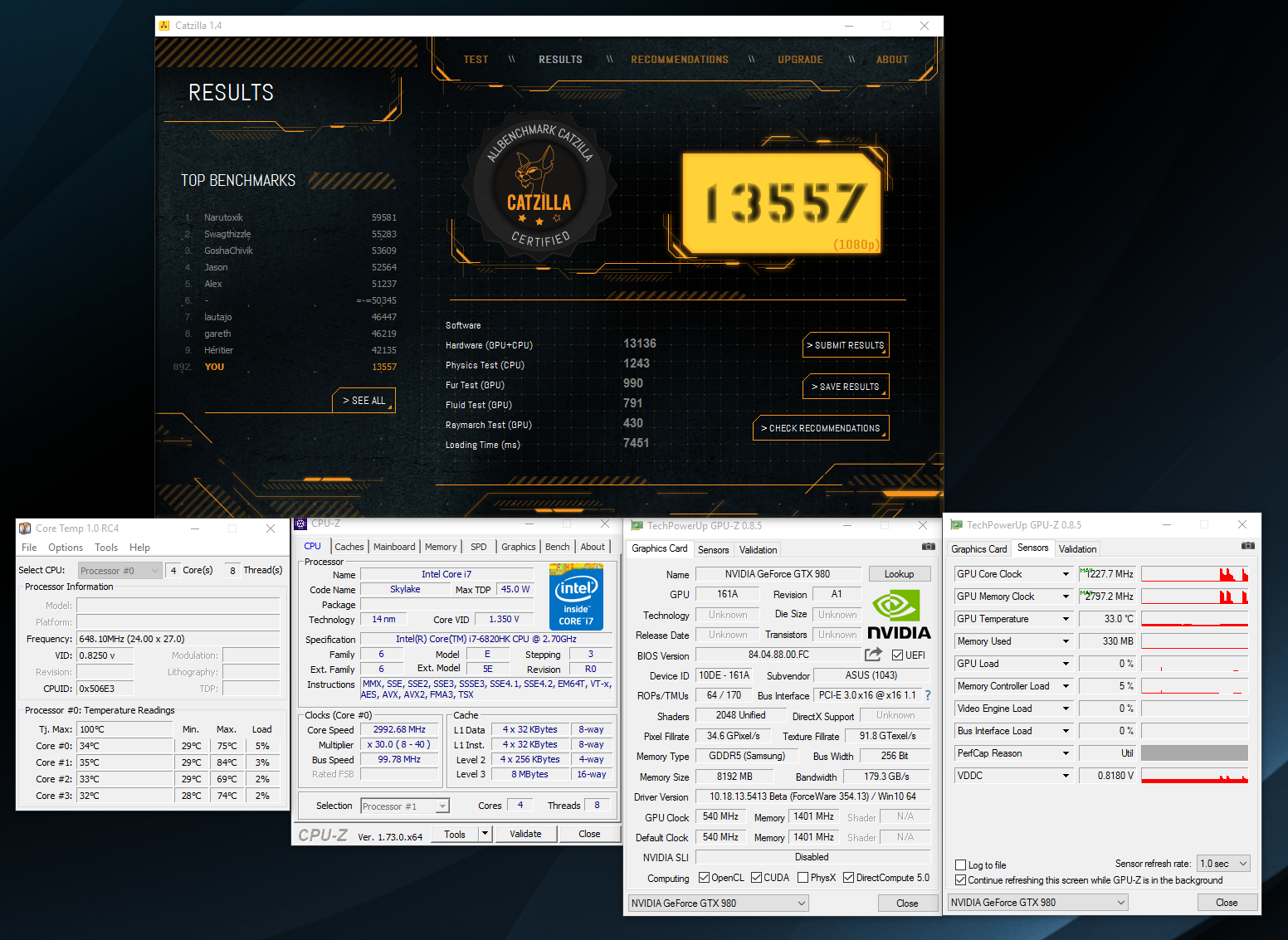Open the RECOMMENDATIONS tab in Catzilla
1288x940 pixels.
680,60
